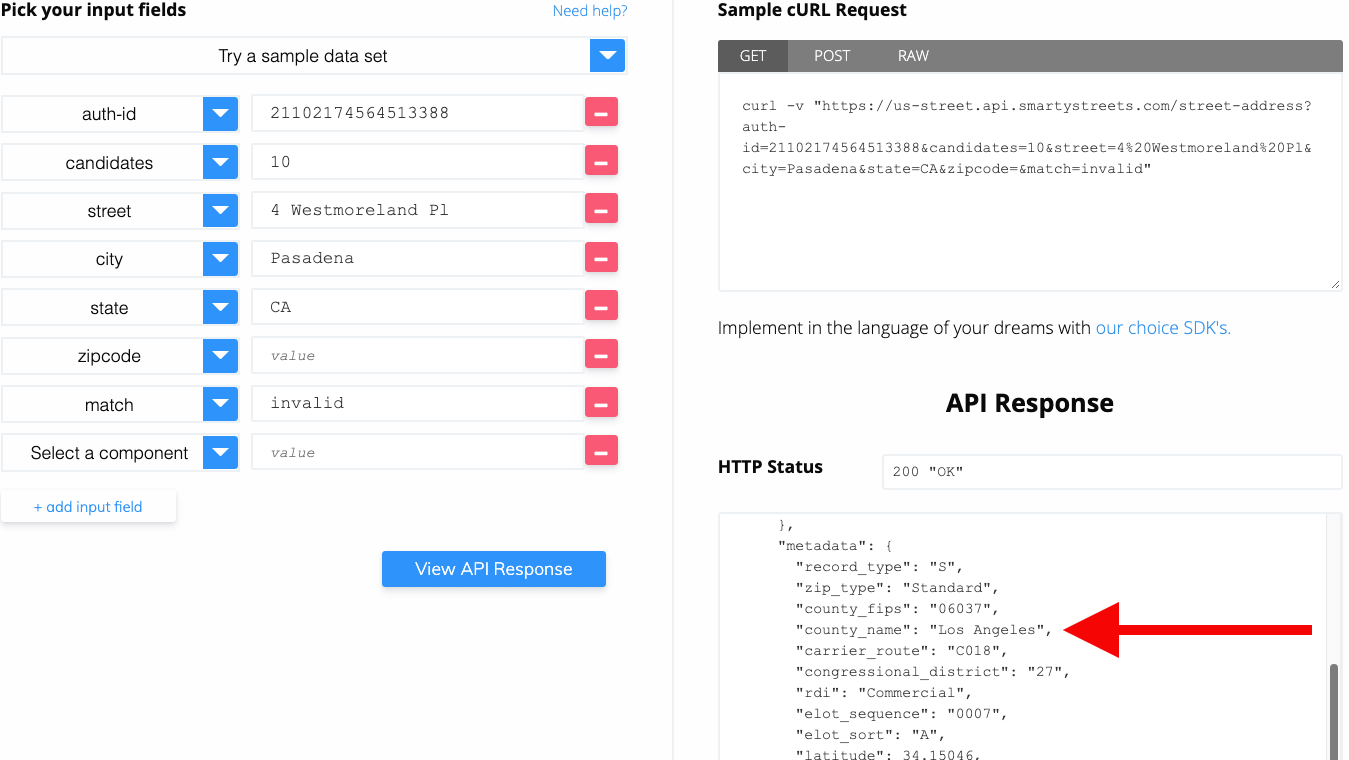Remove the city input field

pos(603,257)
